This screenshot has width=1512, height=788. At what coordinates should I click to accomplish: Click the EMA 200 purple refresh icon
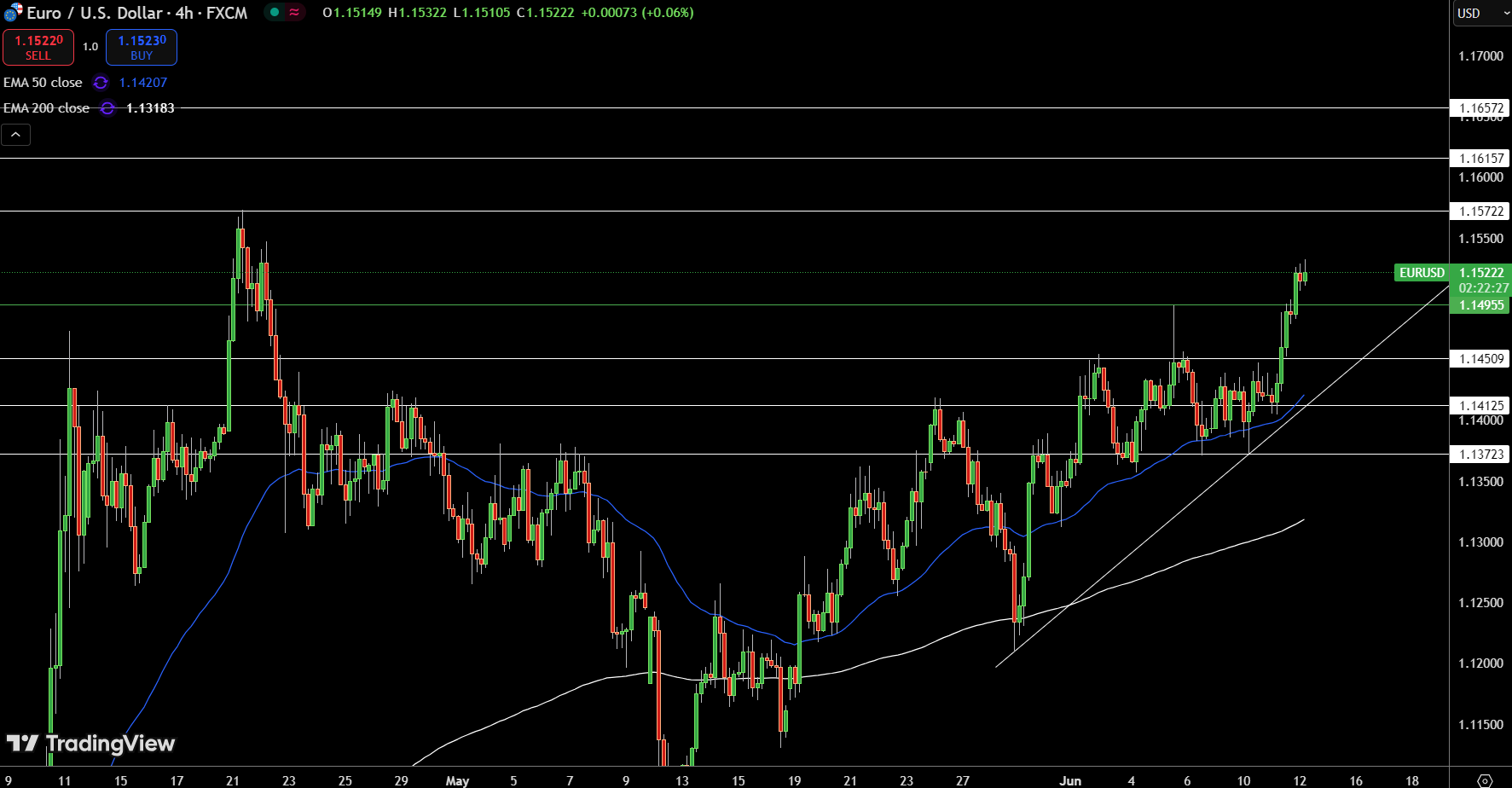pos(107,108)
